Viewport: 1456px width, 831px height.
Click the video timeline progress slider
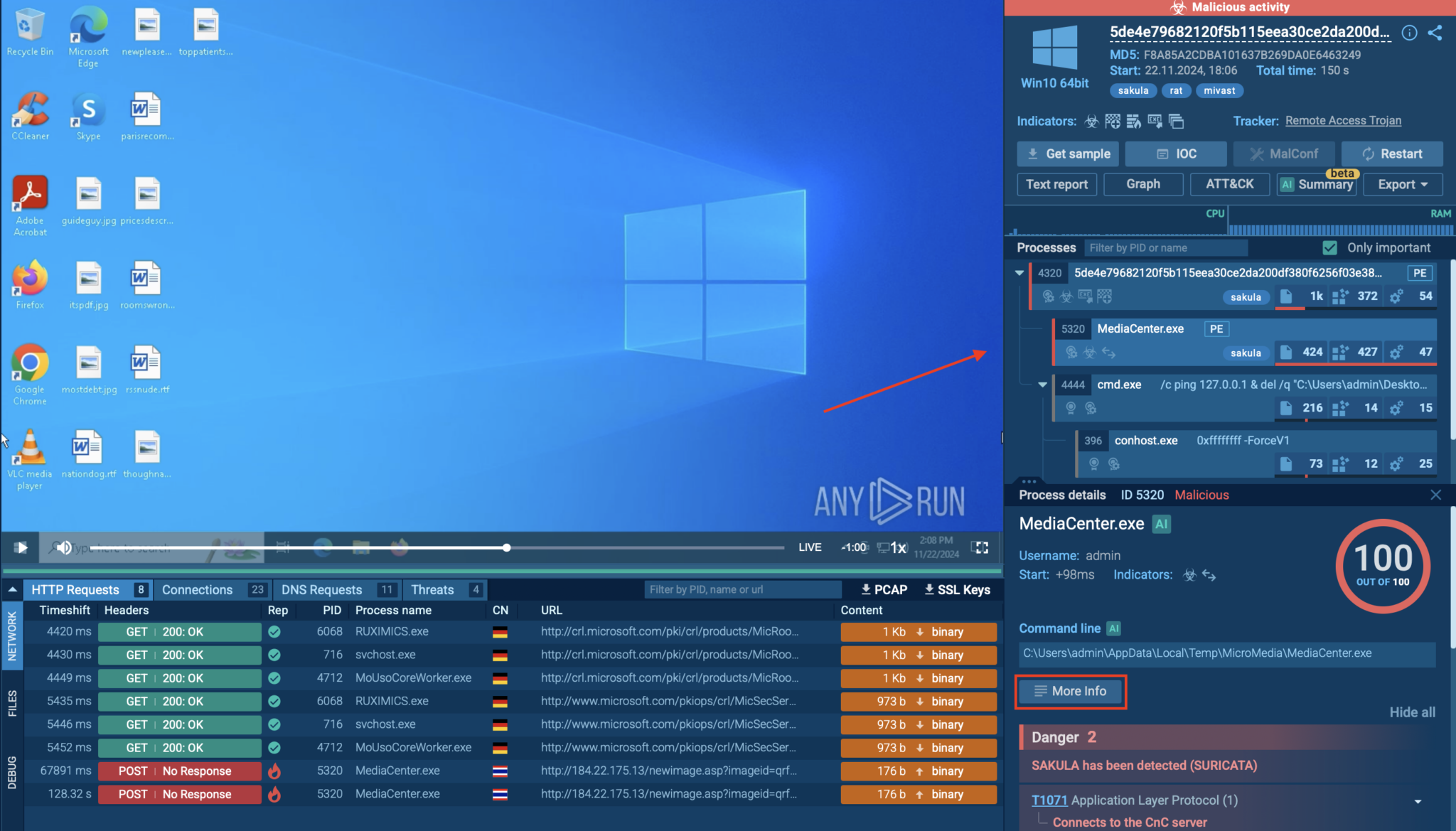click(506, 547)
